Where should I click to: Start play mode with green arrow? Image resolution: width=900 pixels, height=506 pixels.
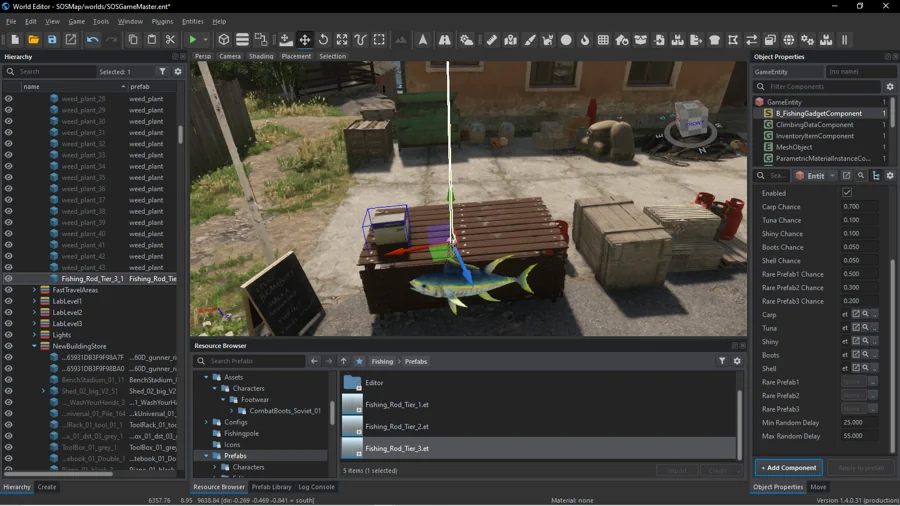click(193, 40)
